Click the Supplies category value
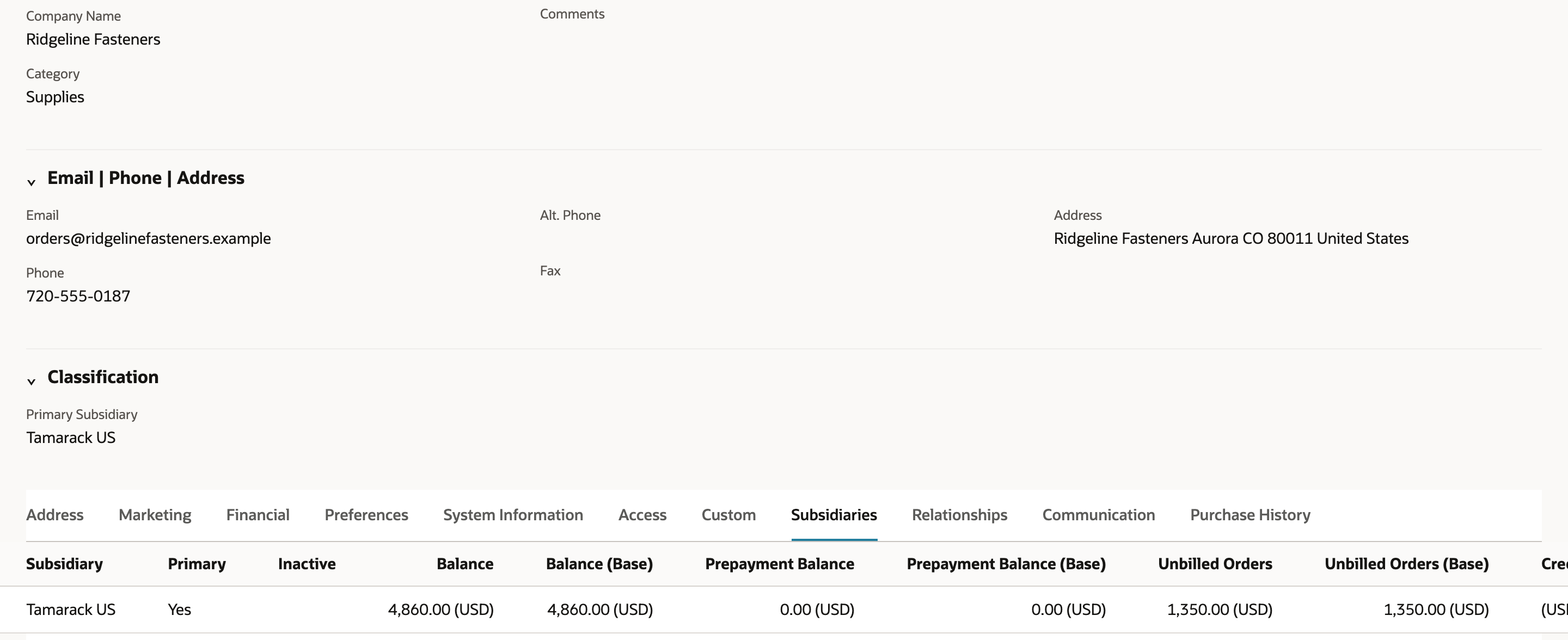Screen dimensions: 1568x640 pyautogui.click(x=55, y=97)
